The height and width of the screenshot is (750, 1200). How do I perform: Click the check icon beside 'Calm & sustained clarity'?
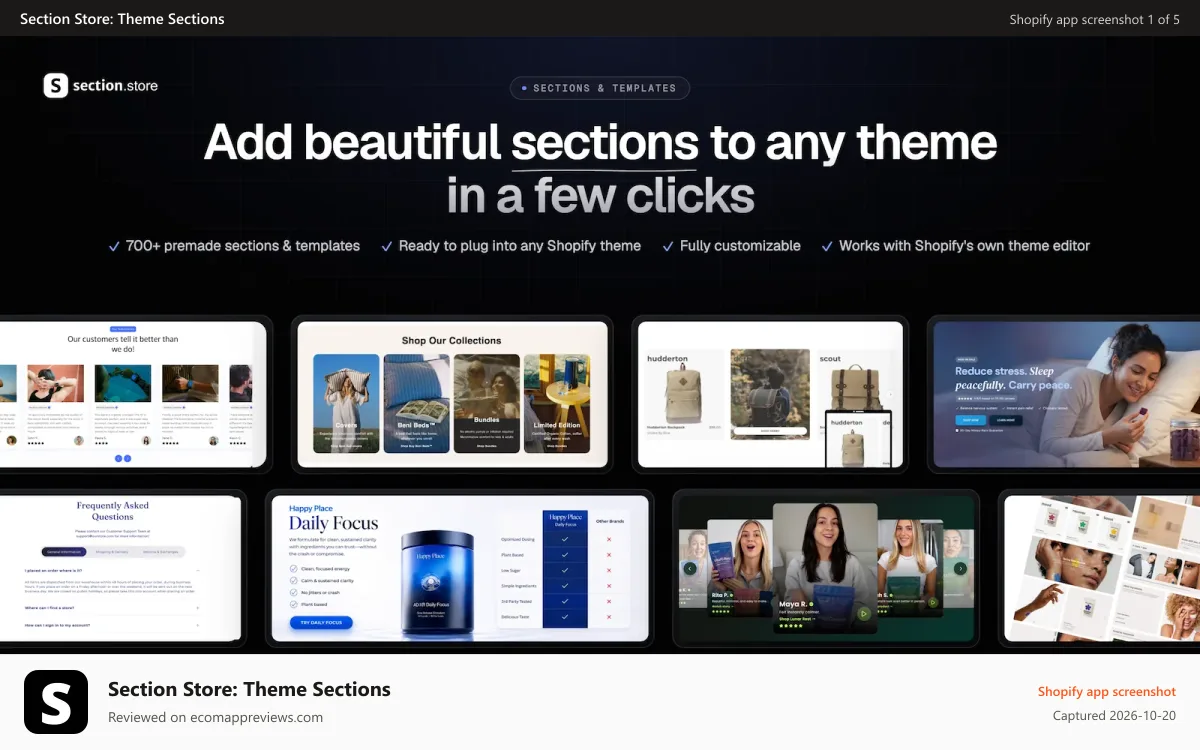(293, 580)
